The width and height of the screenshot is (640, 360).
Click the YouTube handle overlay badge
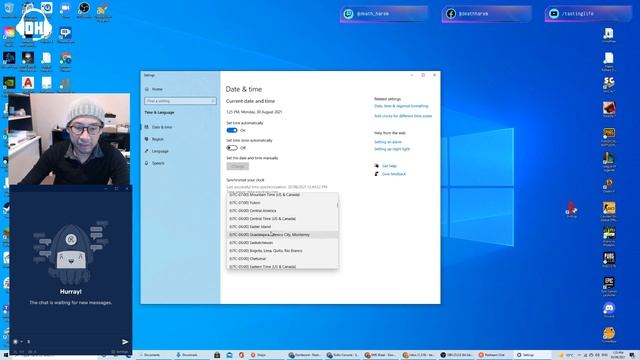coord(589,13)
